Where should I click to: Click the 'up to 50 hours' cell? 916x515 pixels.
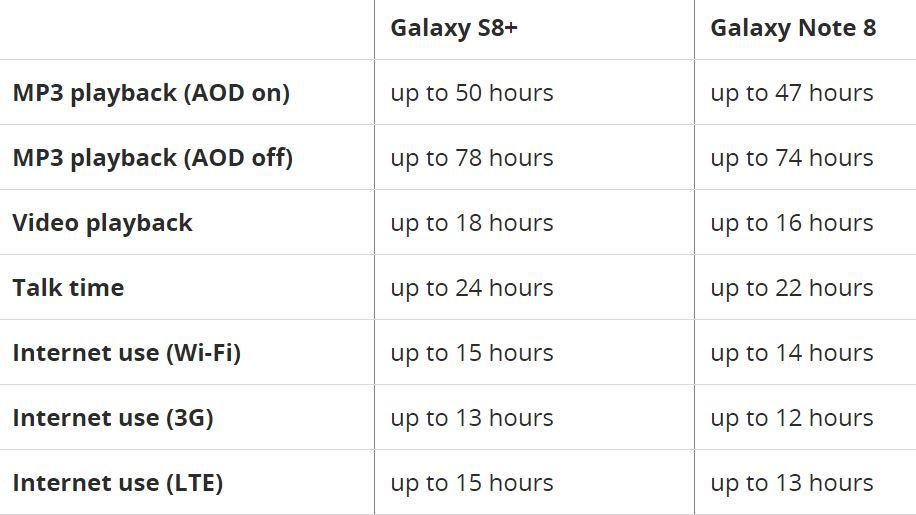[471, 93]
